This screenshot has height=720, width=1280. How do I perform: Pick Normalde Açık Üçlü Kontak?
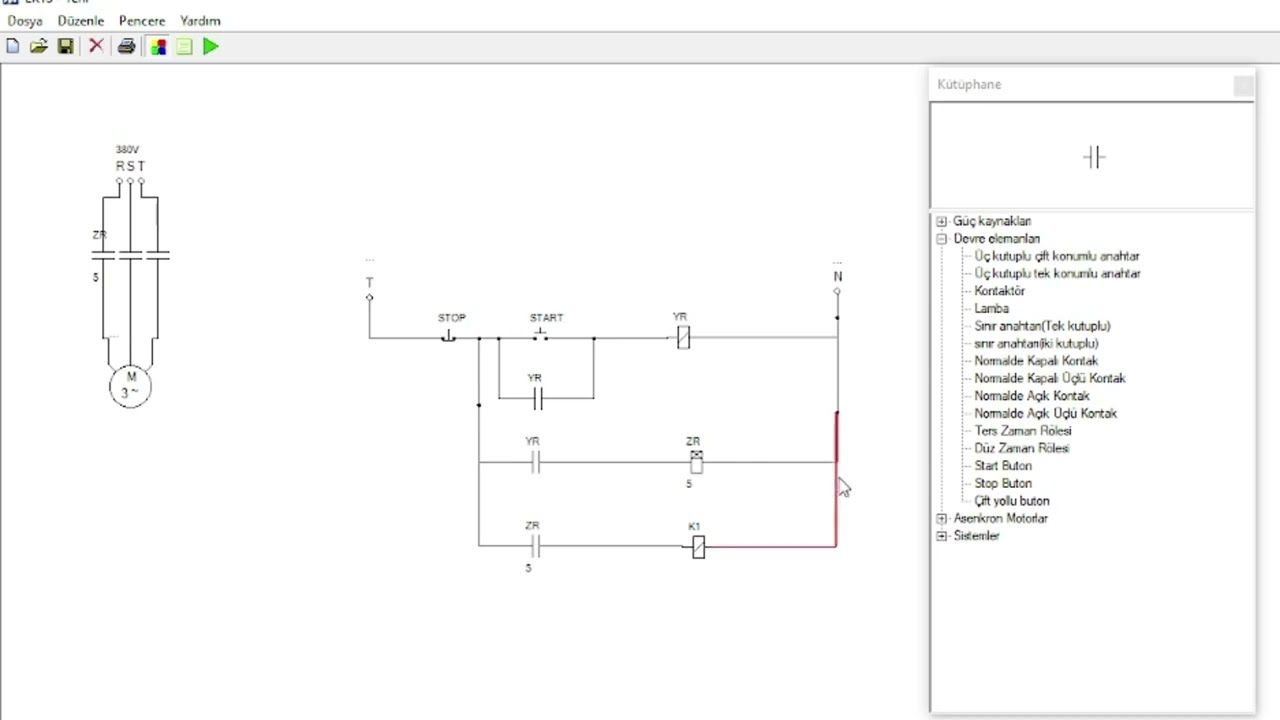coord(1046,413)
